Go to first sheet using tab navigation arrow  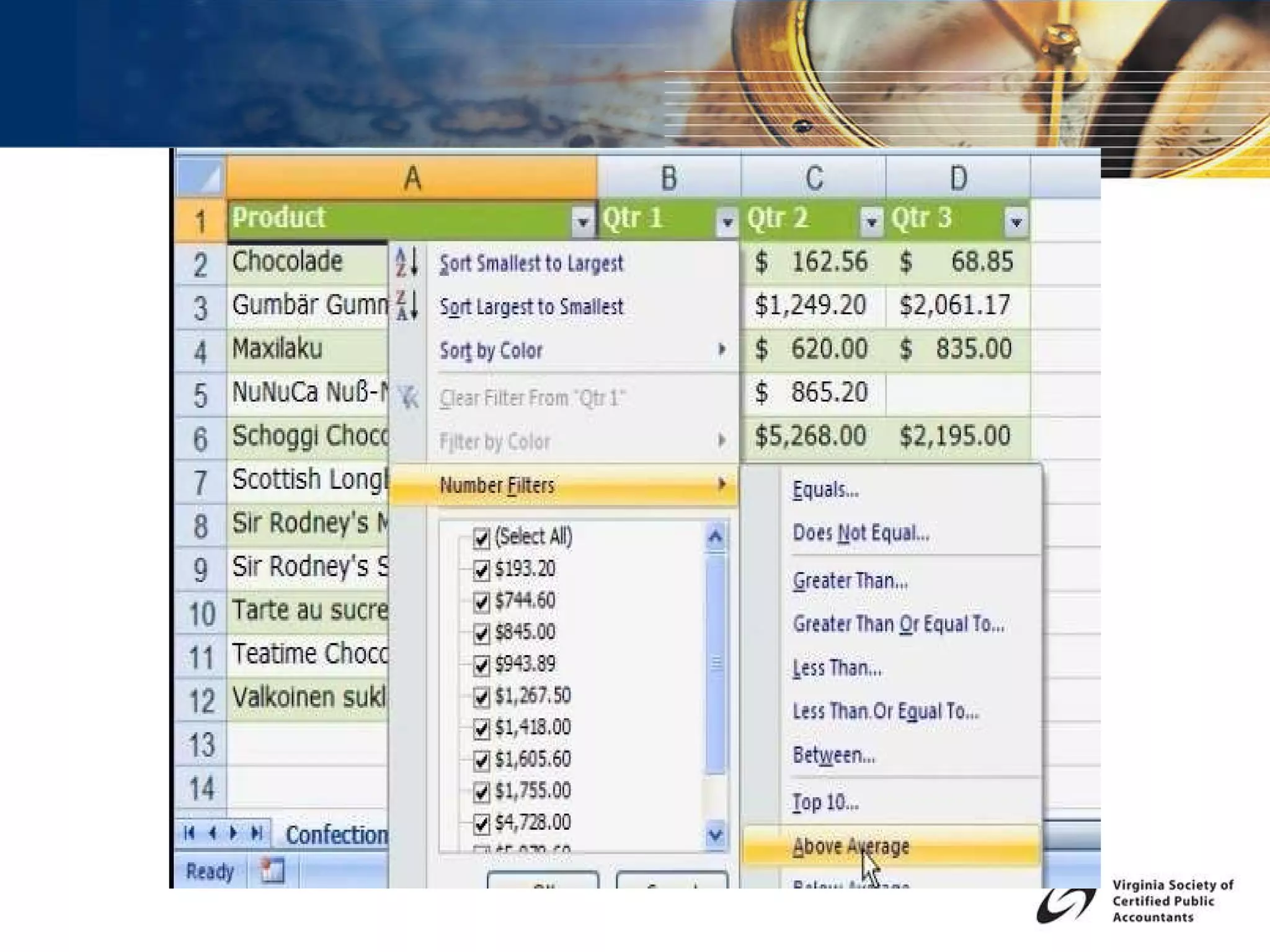[190, 833]
